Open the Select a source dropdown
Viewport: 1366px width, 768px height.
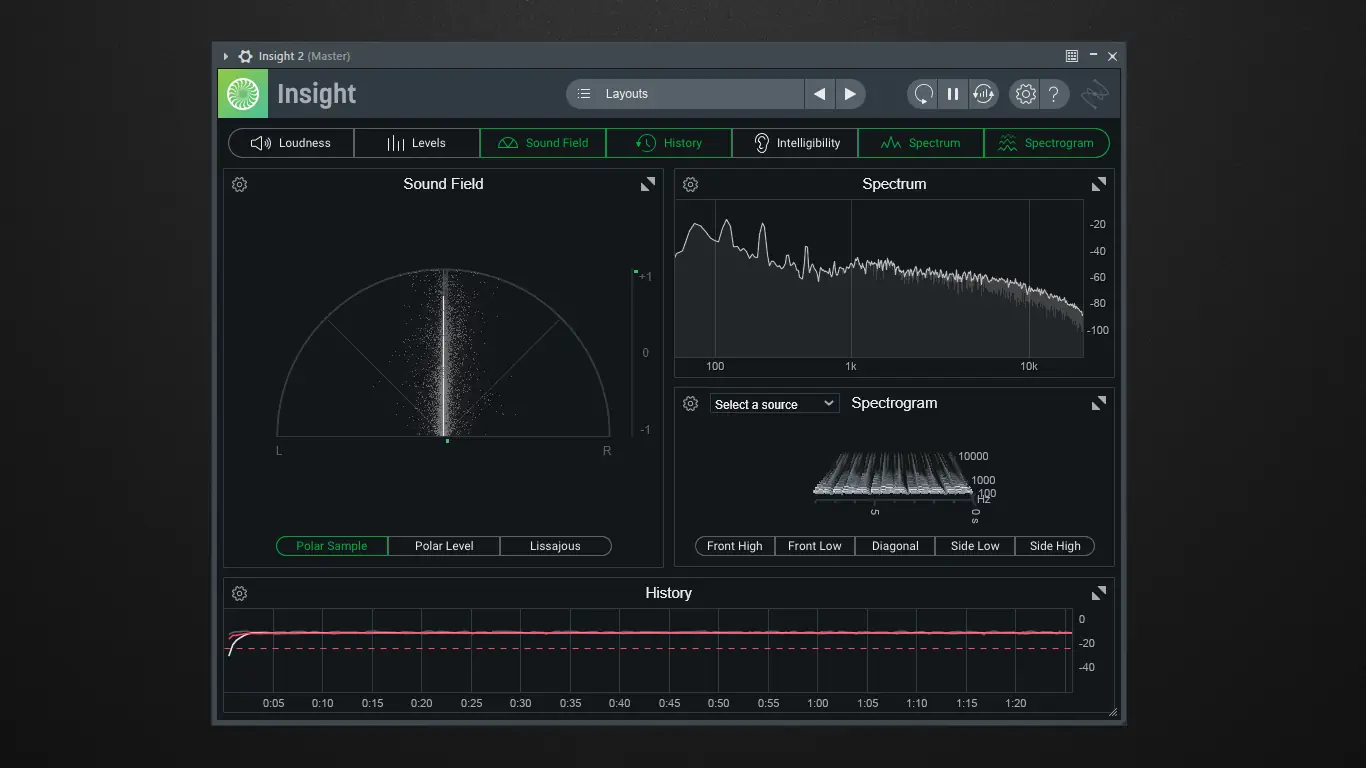coord(775,404)
